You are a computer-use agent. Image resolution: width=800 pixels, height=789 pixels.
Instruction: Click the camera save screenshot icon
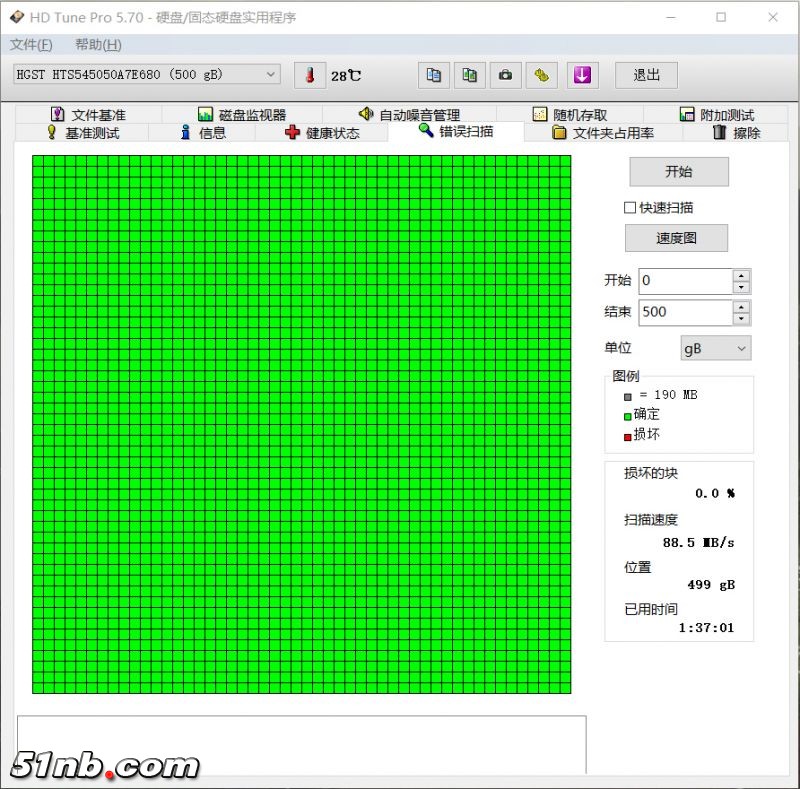[x=506, y=75]
